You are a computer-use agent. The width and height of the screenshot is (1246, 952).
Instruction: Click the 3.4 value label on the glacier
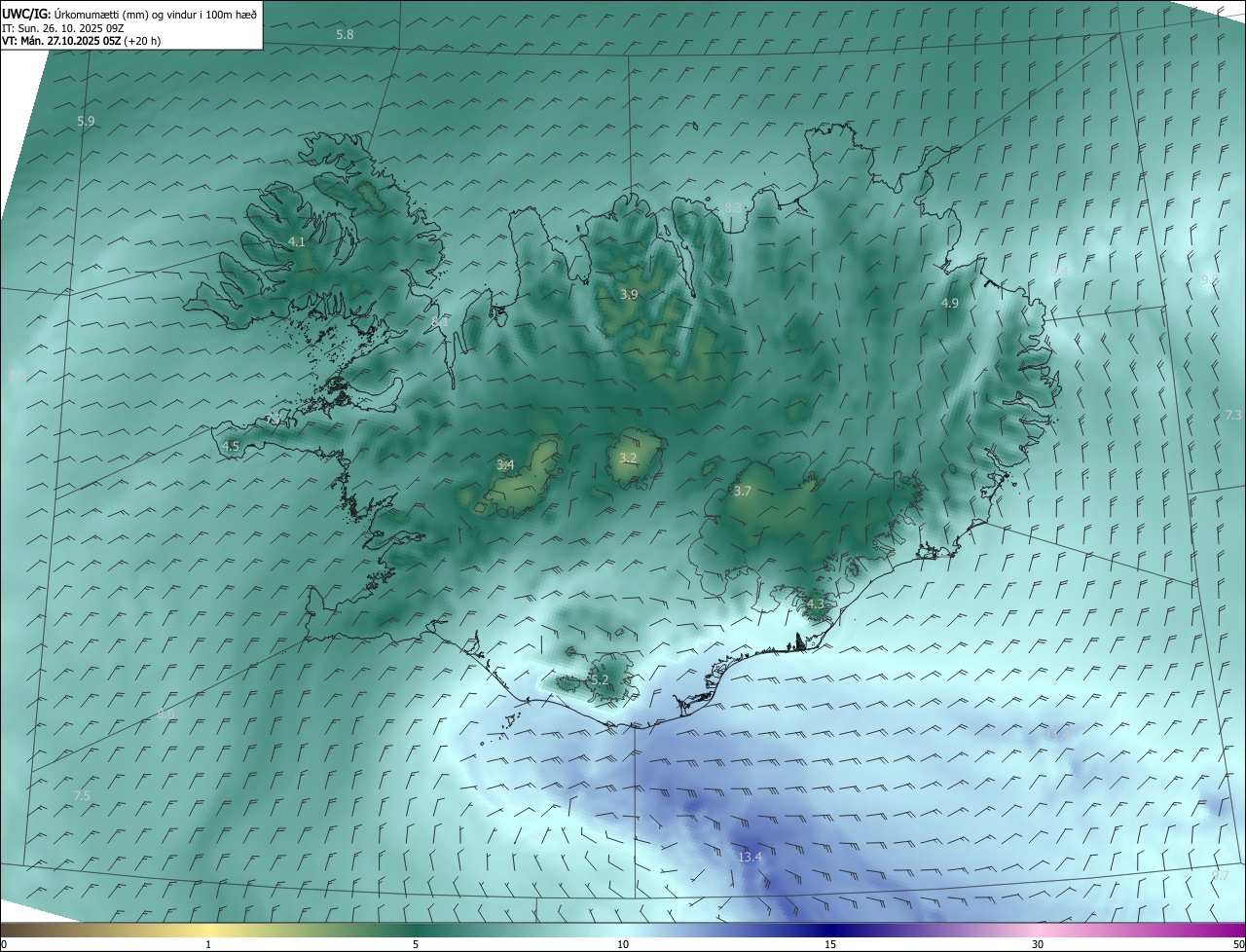[505, 465]
